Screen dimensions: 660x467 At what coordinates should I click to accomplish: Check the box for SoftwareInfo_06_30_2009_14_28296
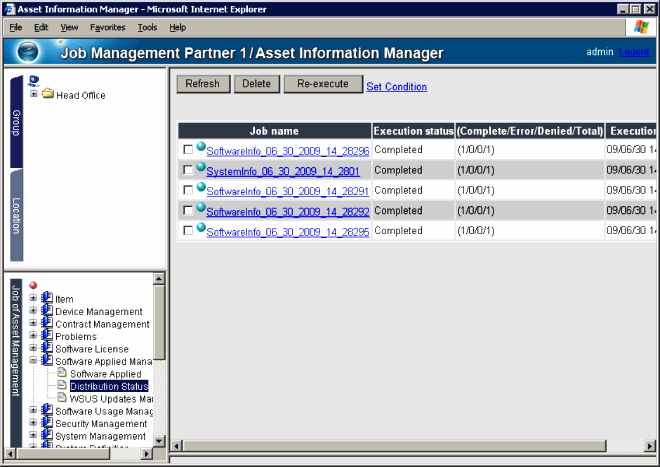point(188,150)
